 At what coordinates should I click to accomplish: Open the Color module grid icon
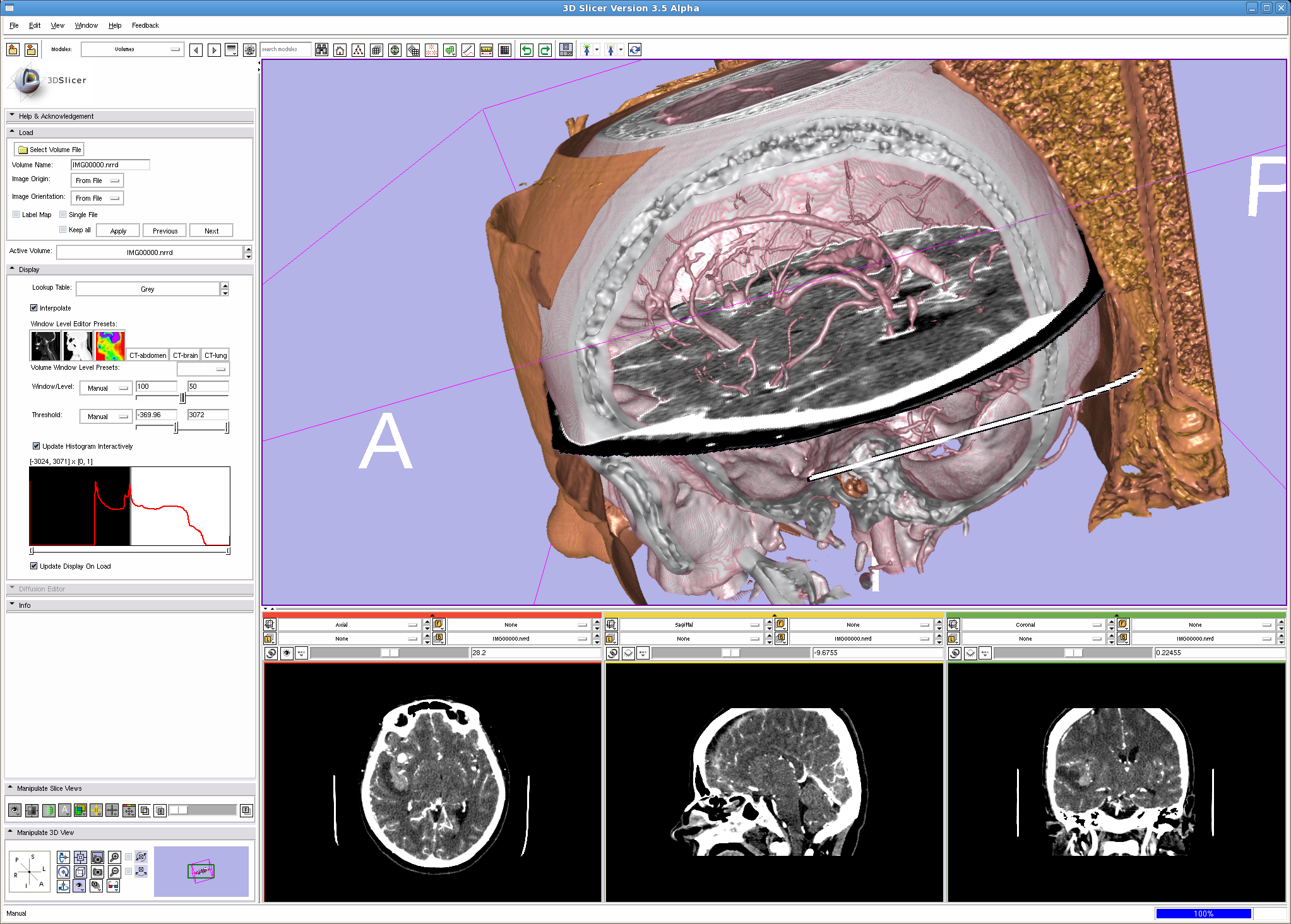click(x=504, y=50)
